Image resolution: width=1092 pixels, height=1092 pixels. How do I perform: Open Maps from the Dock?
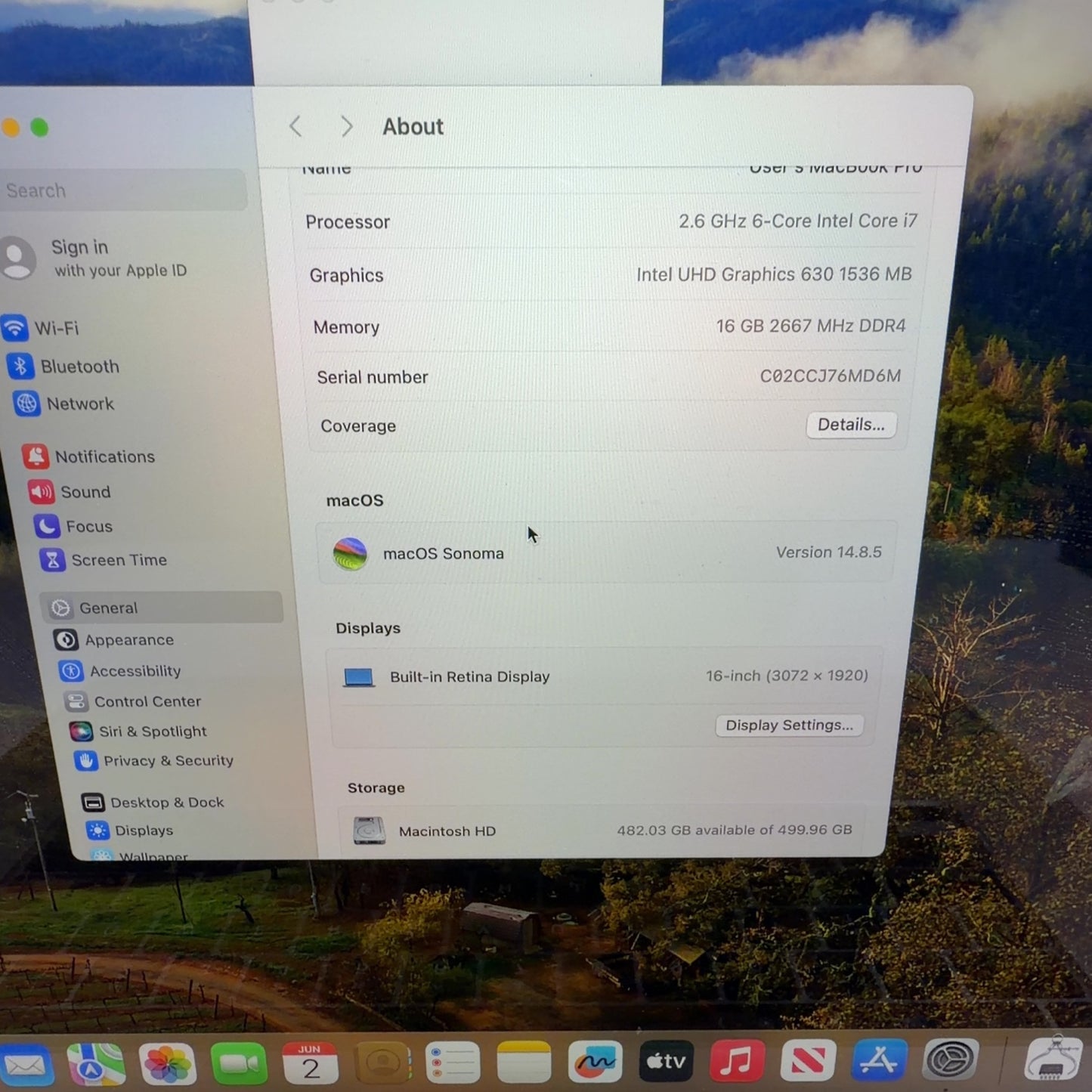click(x=96, y=1064)
